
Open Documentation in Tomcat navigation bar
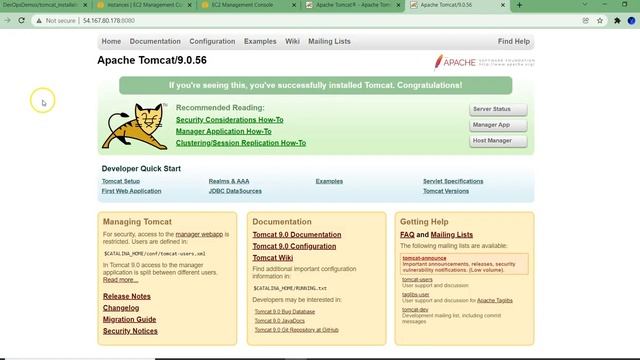[x=155, y=41]
